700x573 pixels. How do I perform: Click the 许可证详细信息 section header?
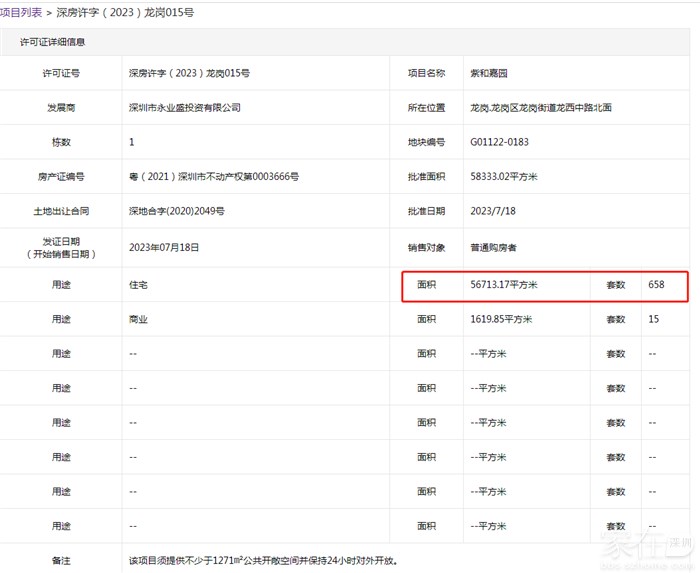point(53,42)
